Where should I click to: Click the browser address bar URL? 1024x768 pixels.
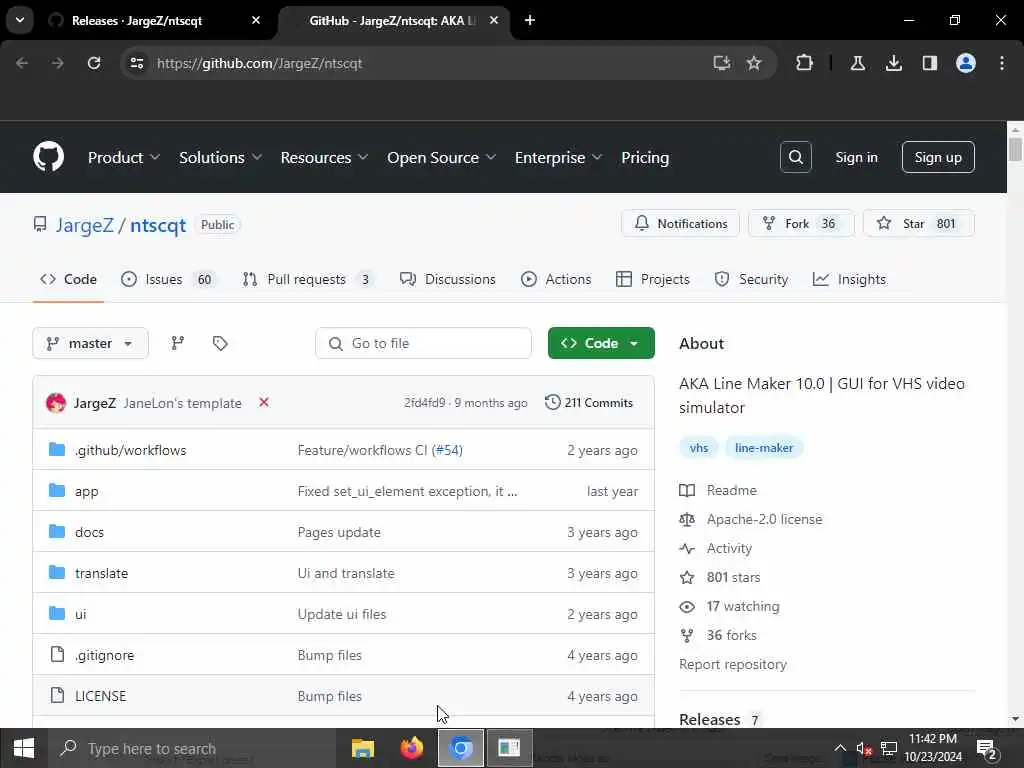pyautogui.click(x=259, y=63)
